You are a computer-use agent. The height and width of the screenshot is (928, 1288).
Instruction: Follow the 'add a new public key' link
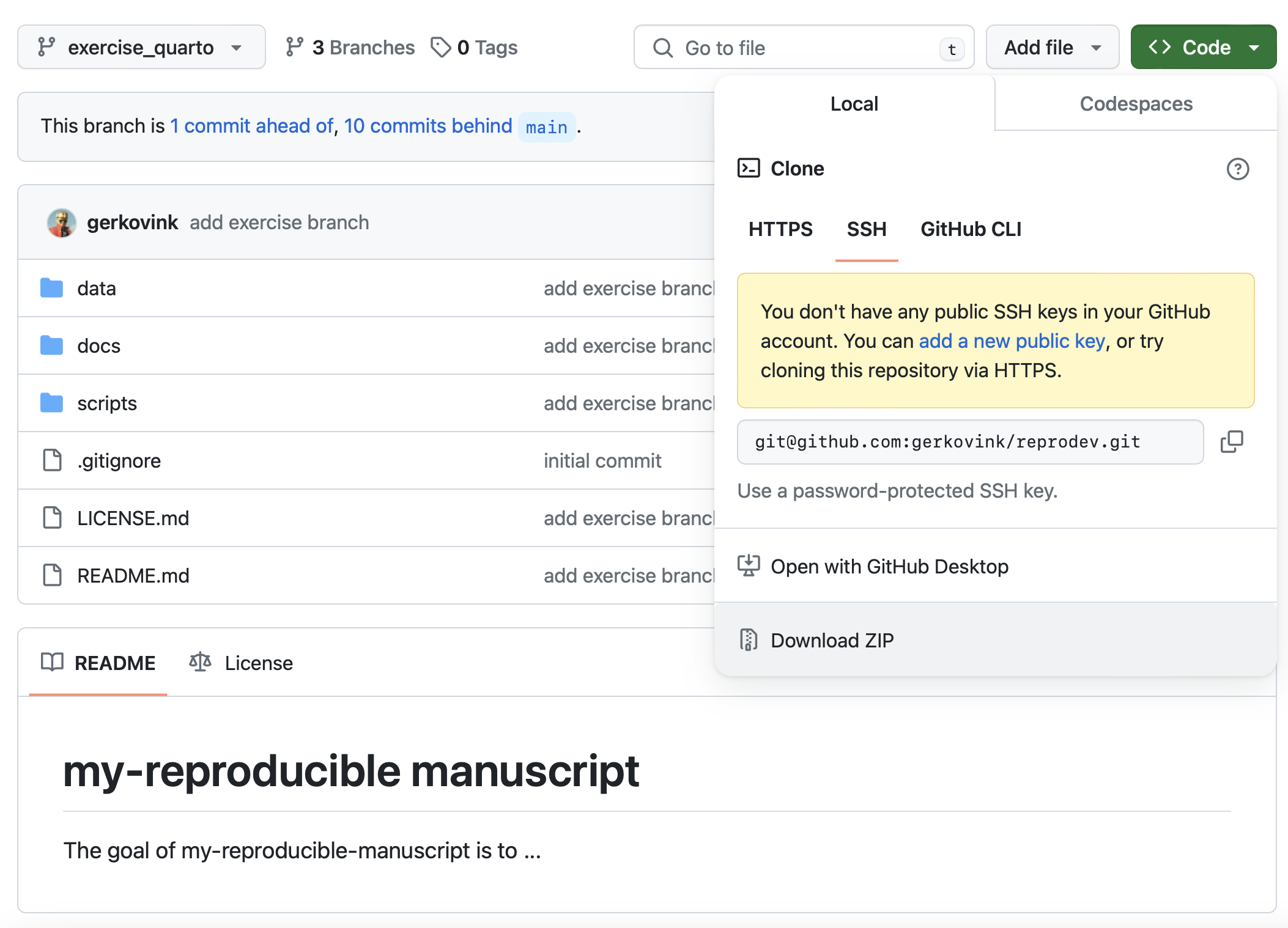tap(1012, 341)
